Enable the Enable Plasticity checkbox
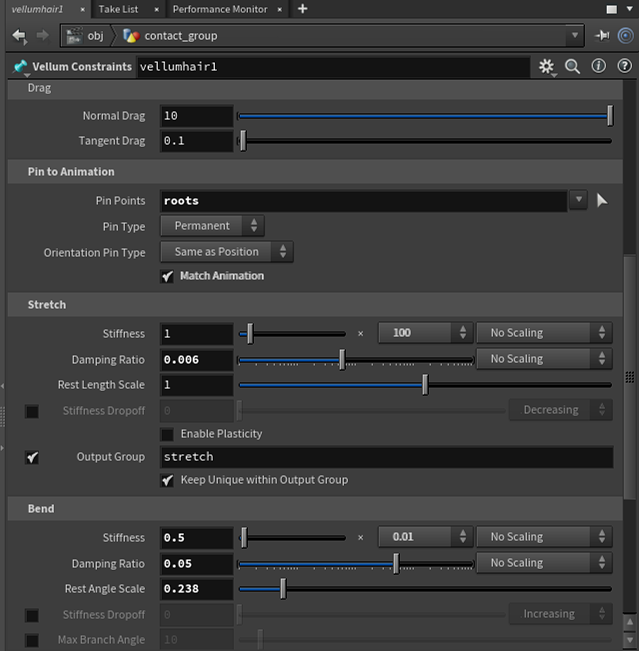The width and height of the screenshot is (639, 651). [x=168, y=434]
